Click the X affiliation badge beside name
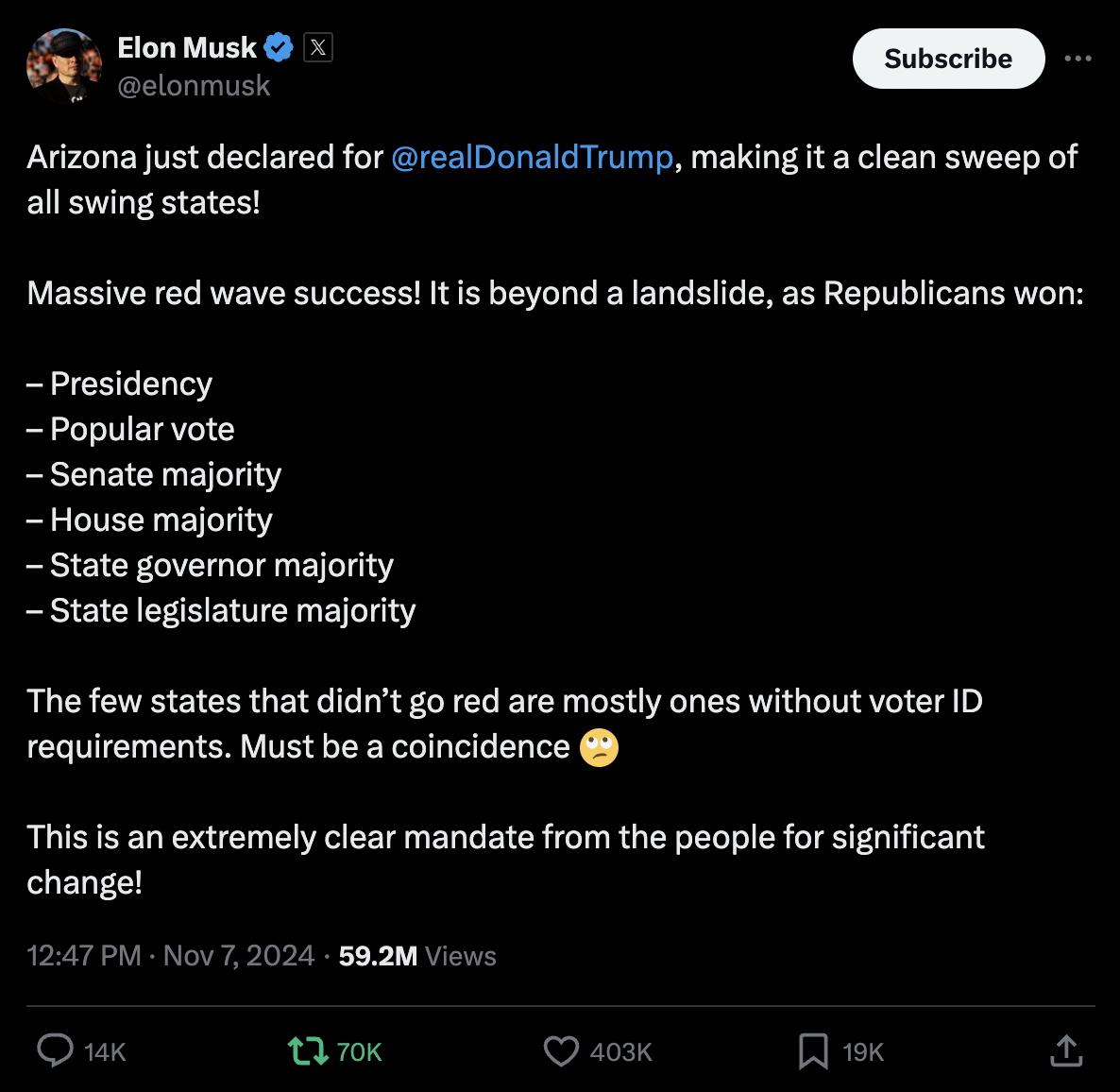 [318, 47]
